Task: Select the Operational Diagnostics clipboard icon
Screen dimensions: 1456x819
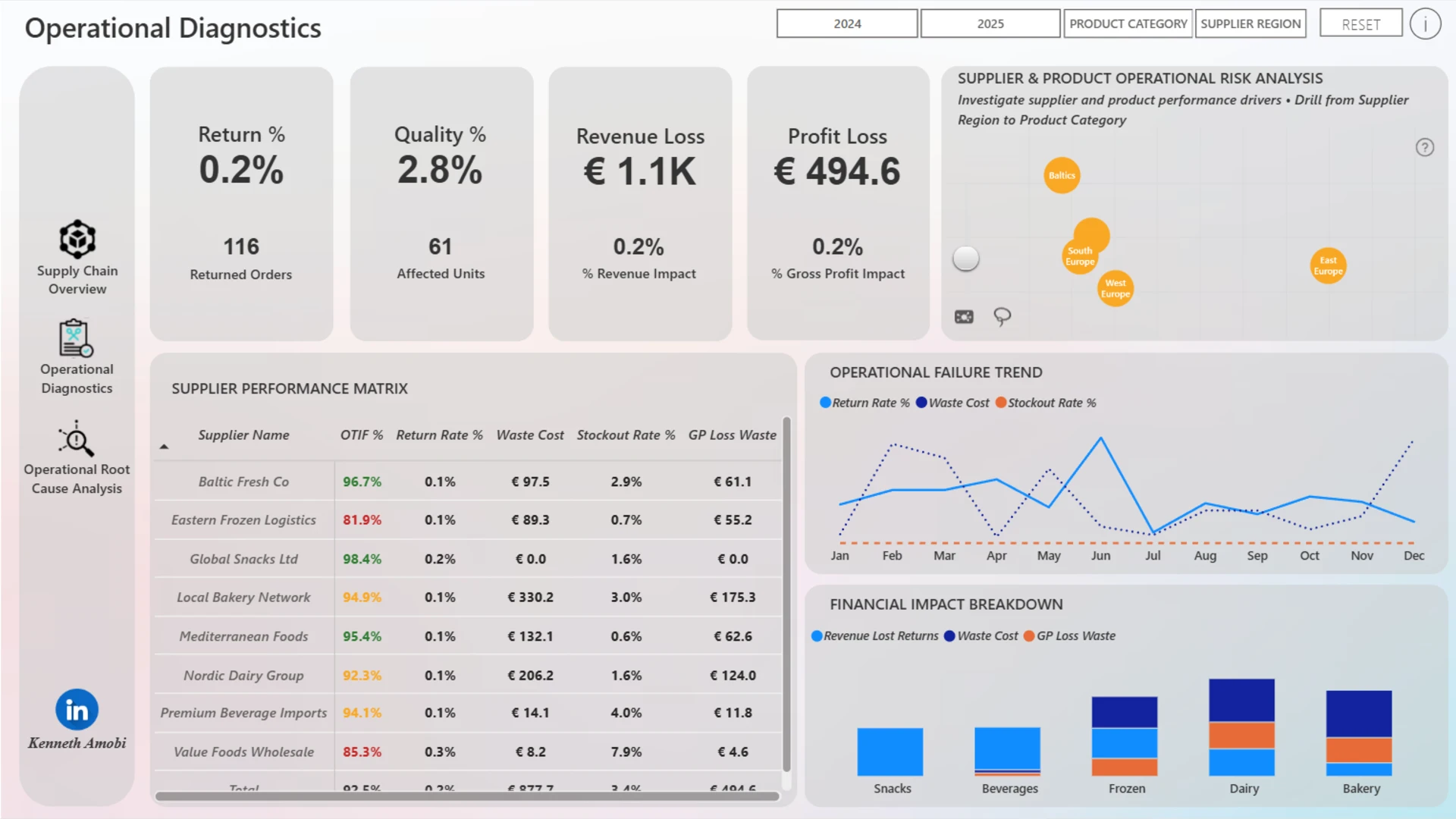Action: pos(76,337)
